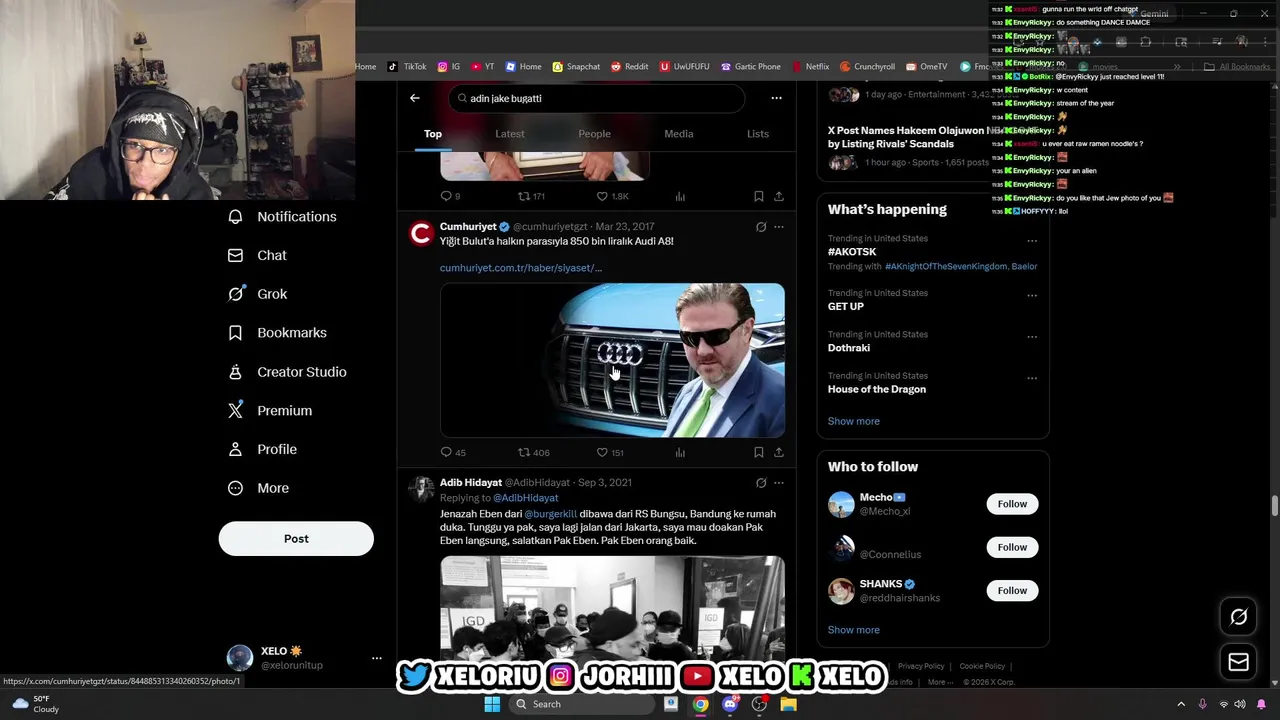Image resolution: width=1280 pixels, height=720 pixels.
Task: Bookmark the post with 1.8K likes
Action: point(759,197)
